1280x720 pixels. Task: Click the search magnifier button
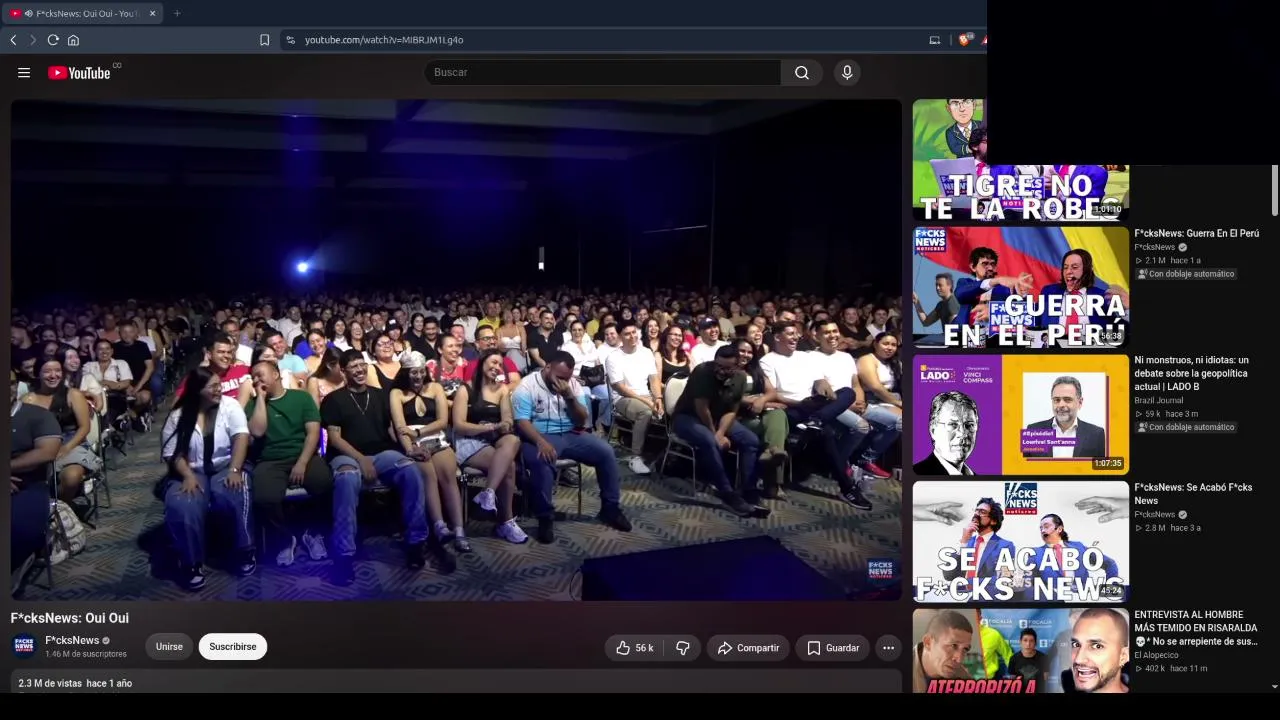click(802, 72)
